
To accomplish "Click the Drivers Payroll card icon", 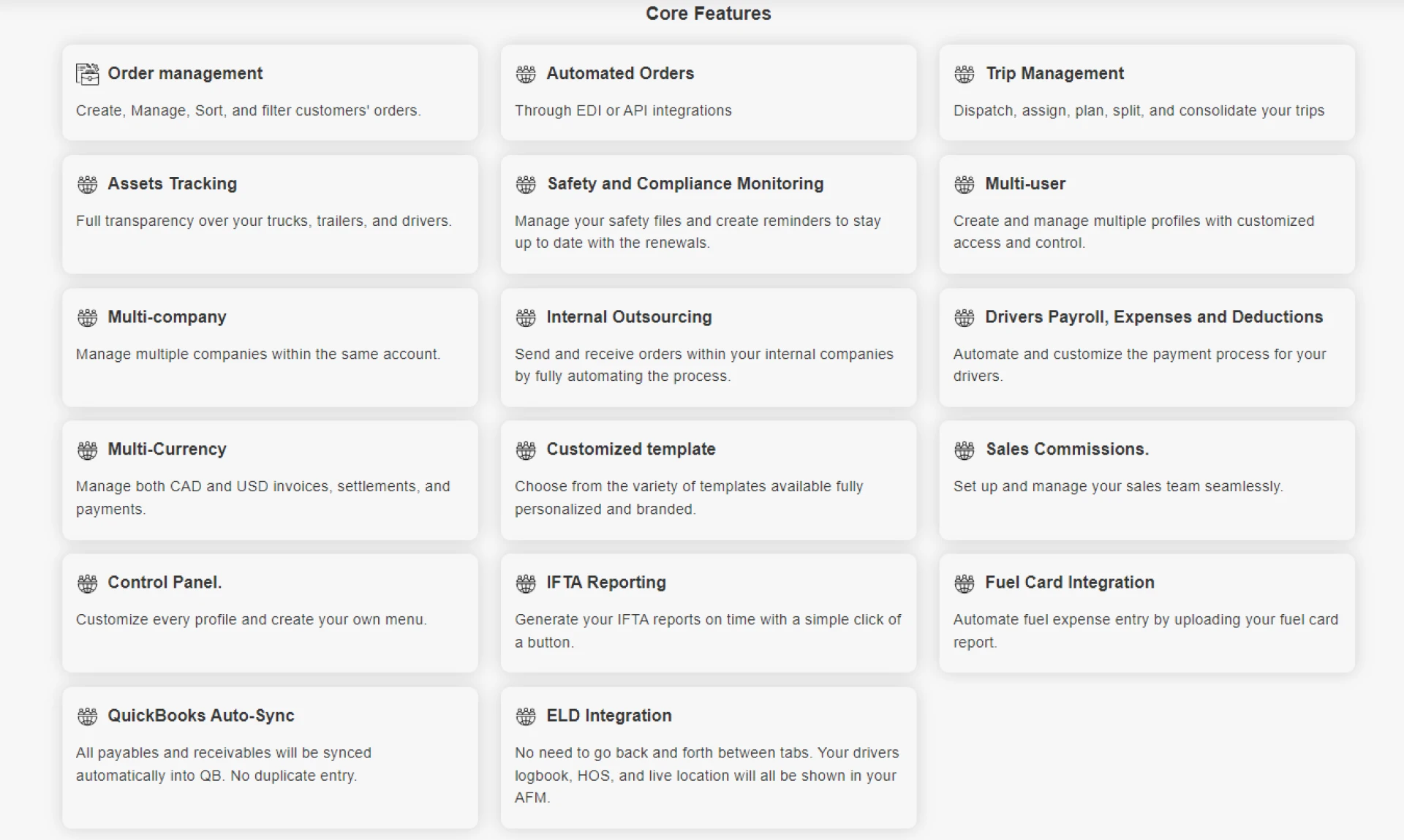I will 965,317.
